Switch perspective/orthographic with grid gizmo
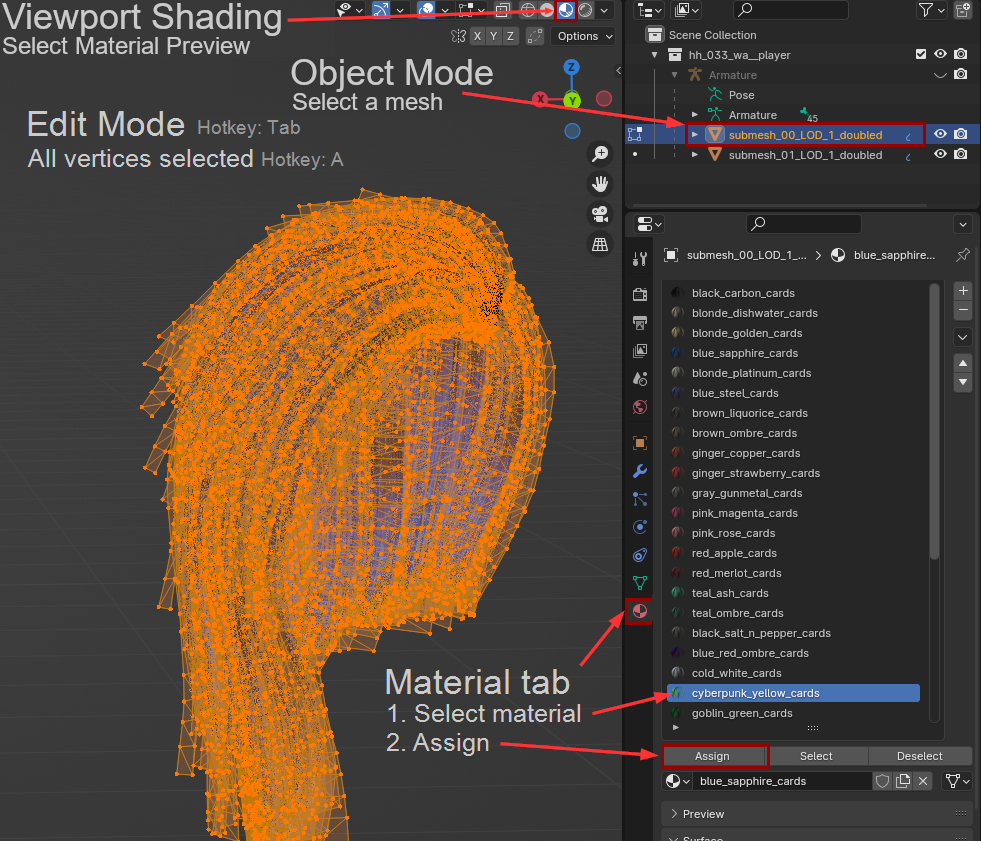 [600, 244]
